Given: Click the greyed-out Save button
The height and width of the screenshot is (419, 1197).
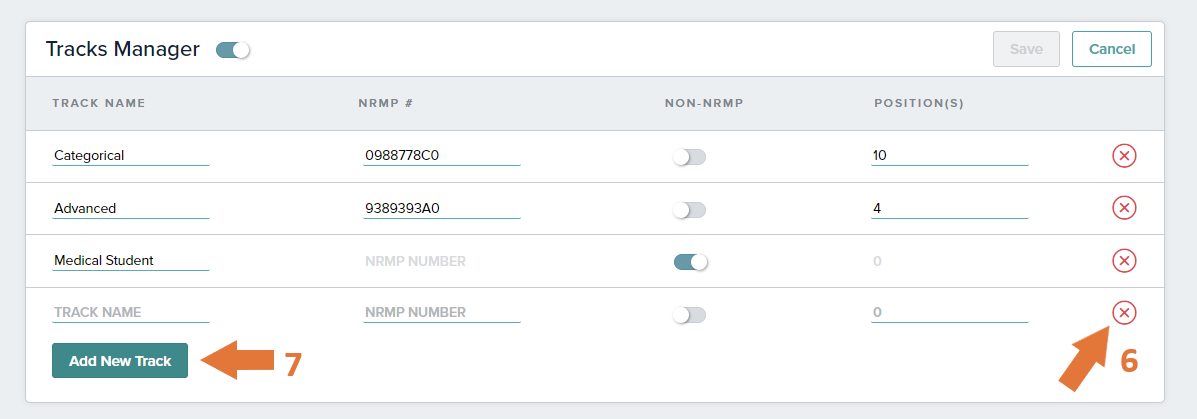Looking at the screenshot, I should click(x=1026, y=49).
